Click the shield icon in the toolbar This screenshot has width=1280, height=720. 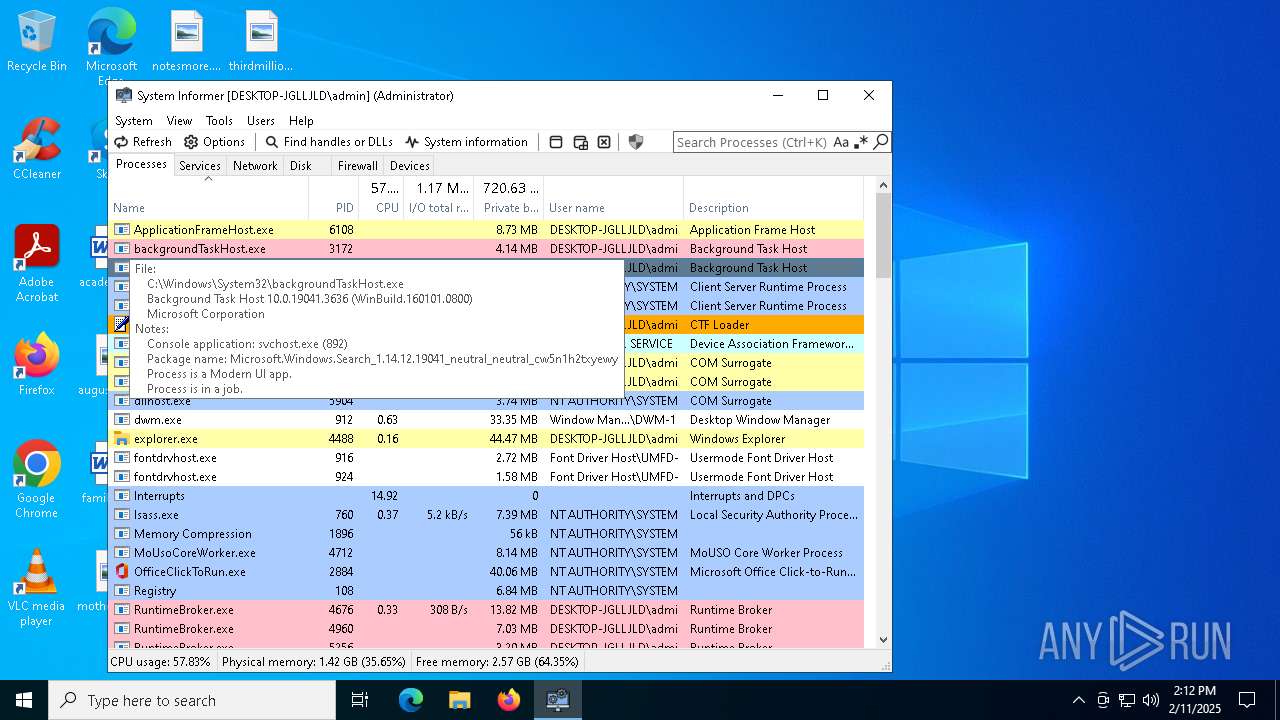coord(635,142)
